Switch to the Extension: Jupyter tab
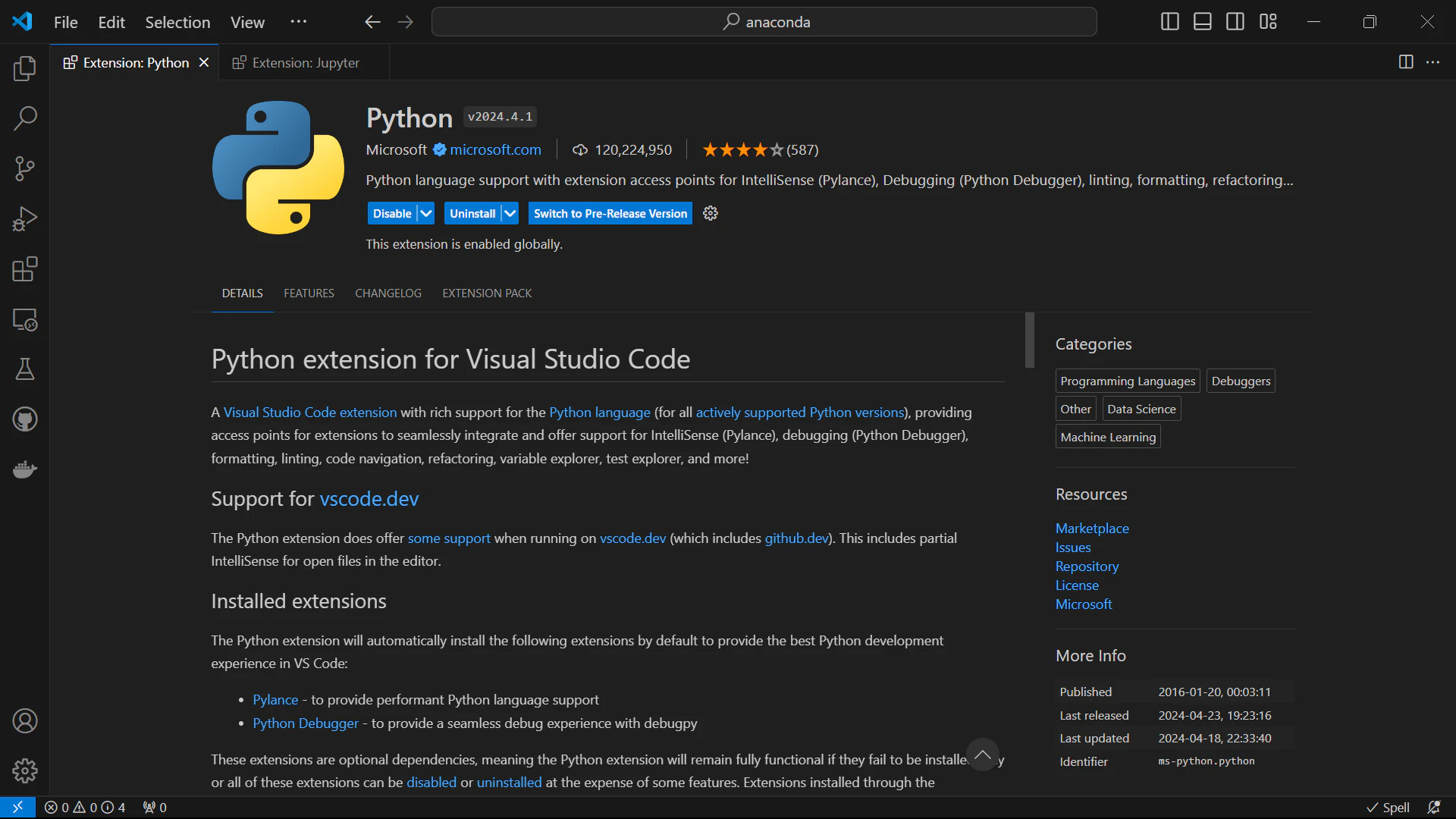Screen dimensions: 1456x819 pyautogui.click(x=304, y=62)
